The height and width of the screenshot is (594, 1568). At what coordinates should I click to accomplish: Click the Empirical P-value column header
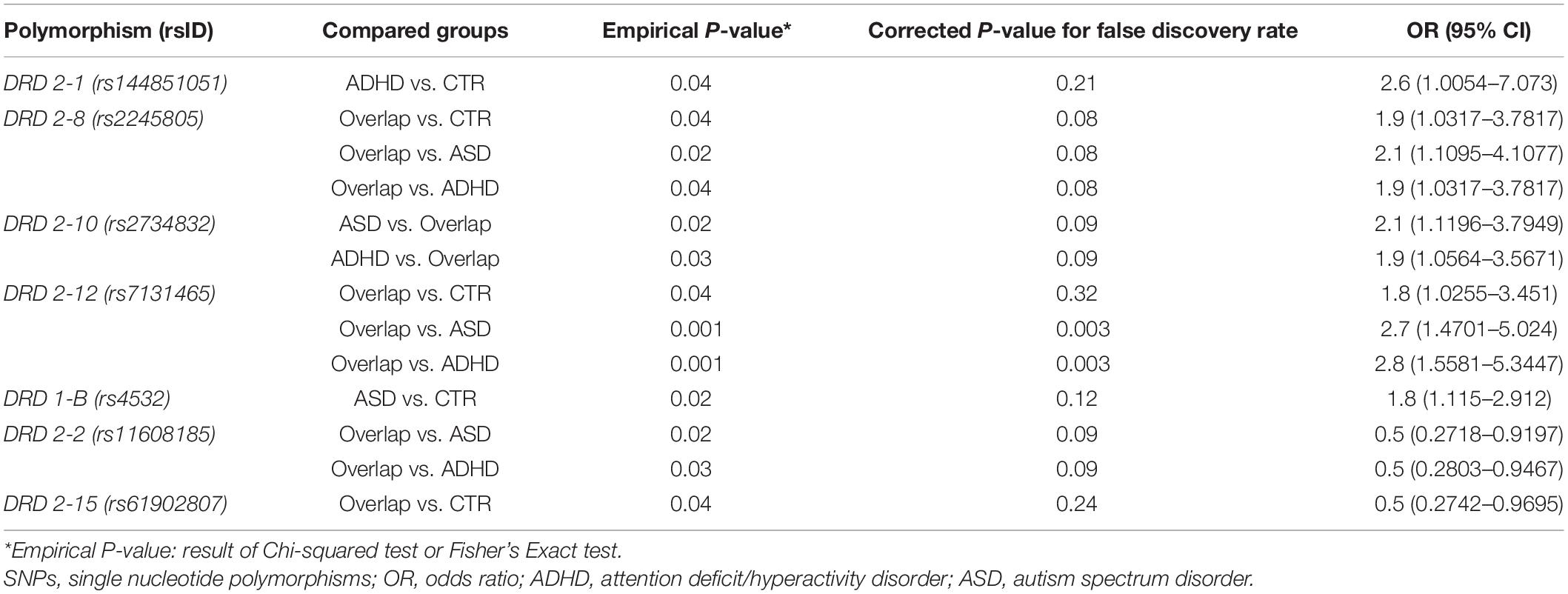pos(696,30)
